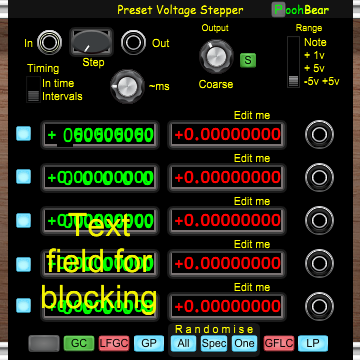Edit fourth row red value field

227,263
